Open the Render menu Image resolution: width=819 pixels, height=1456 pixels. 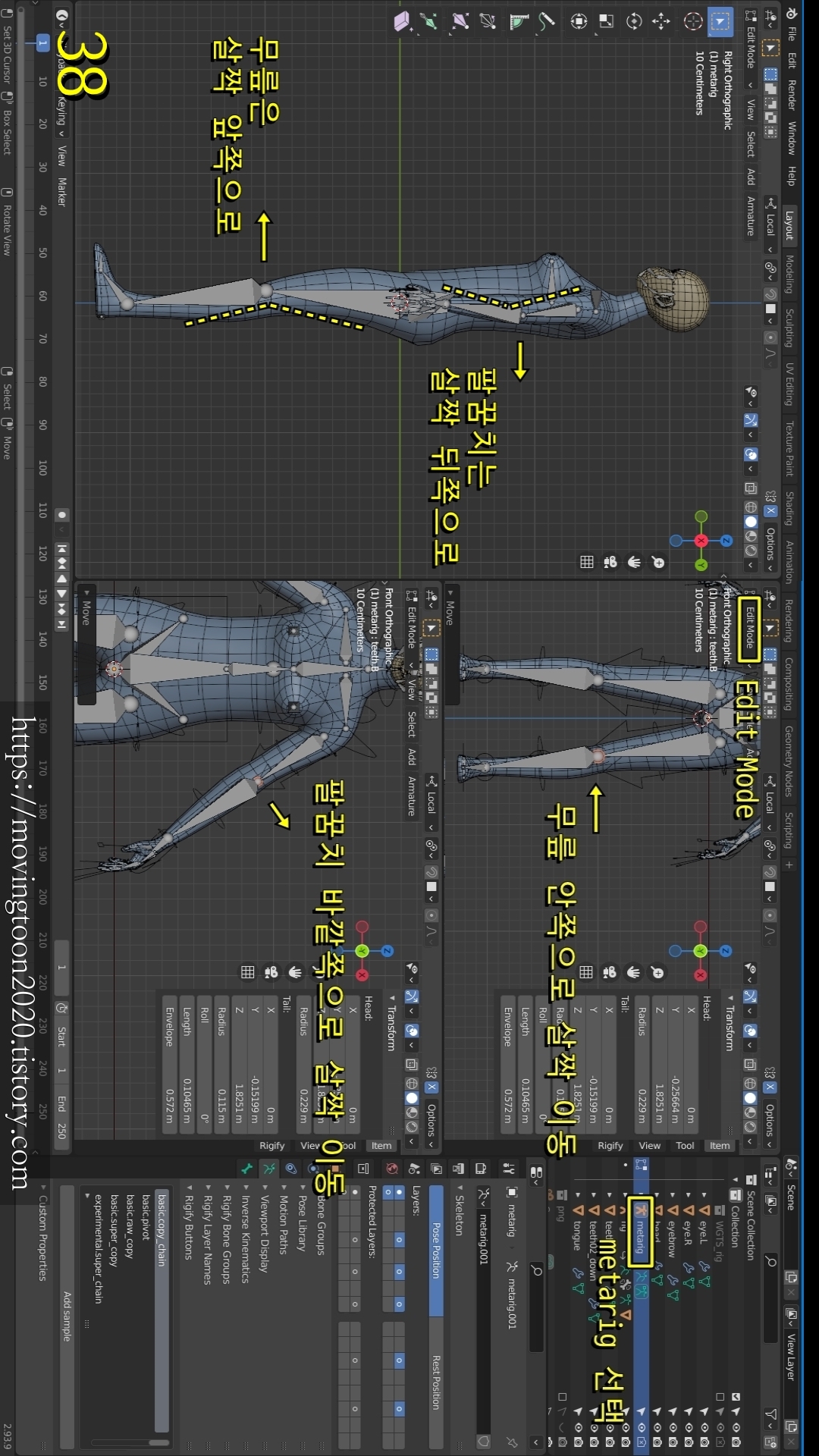791,95
